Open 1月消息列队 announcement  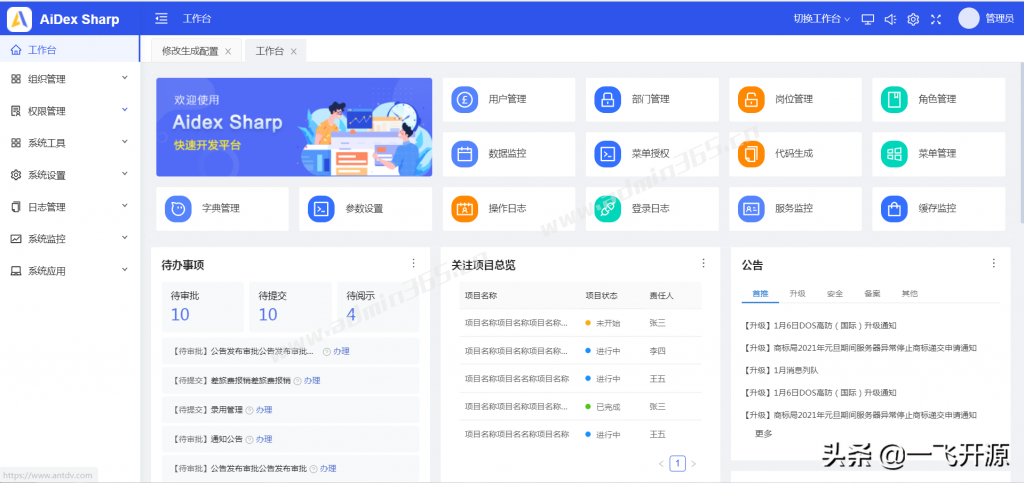(781, 370)
